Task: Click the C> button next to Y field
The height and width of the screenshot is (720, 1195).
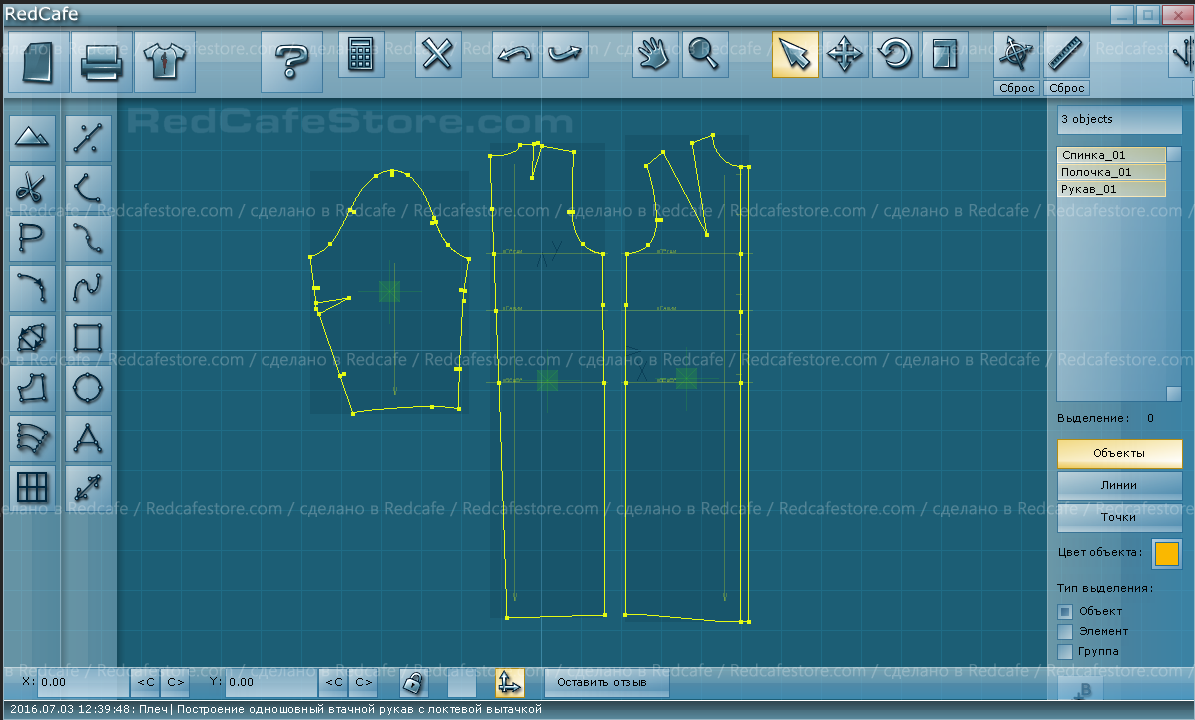Action: [364, 682]
